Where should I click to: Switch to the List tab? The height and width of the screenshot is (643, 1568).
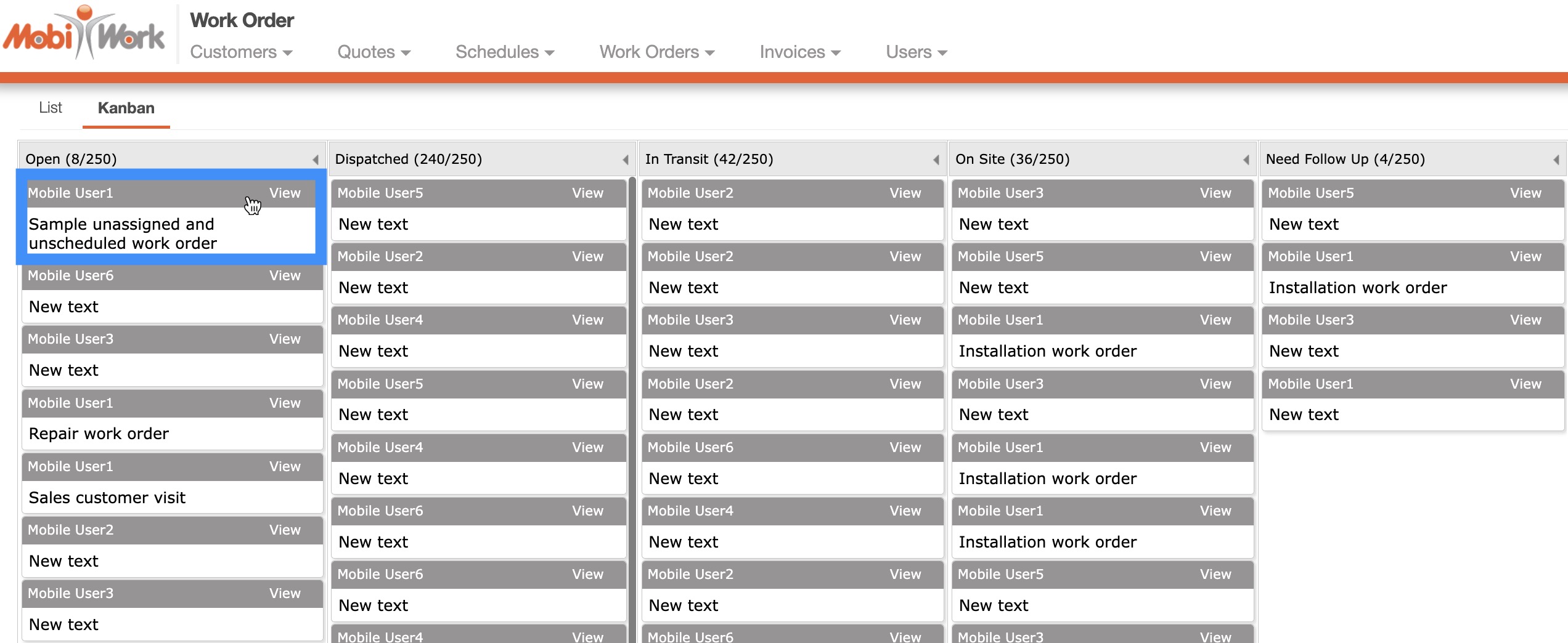51,108
